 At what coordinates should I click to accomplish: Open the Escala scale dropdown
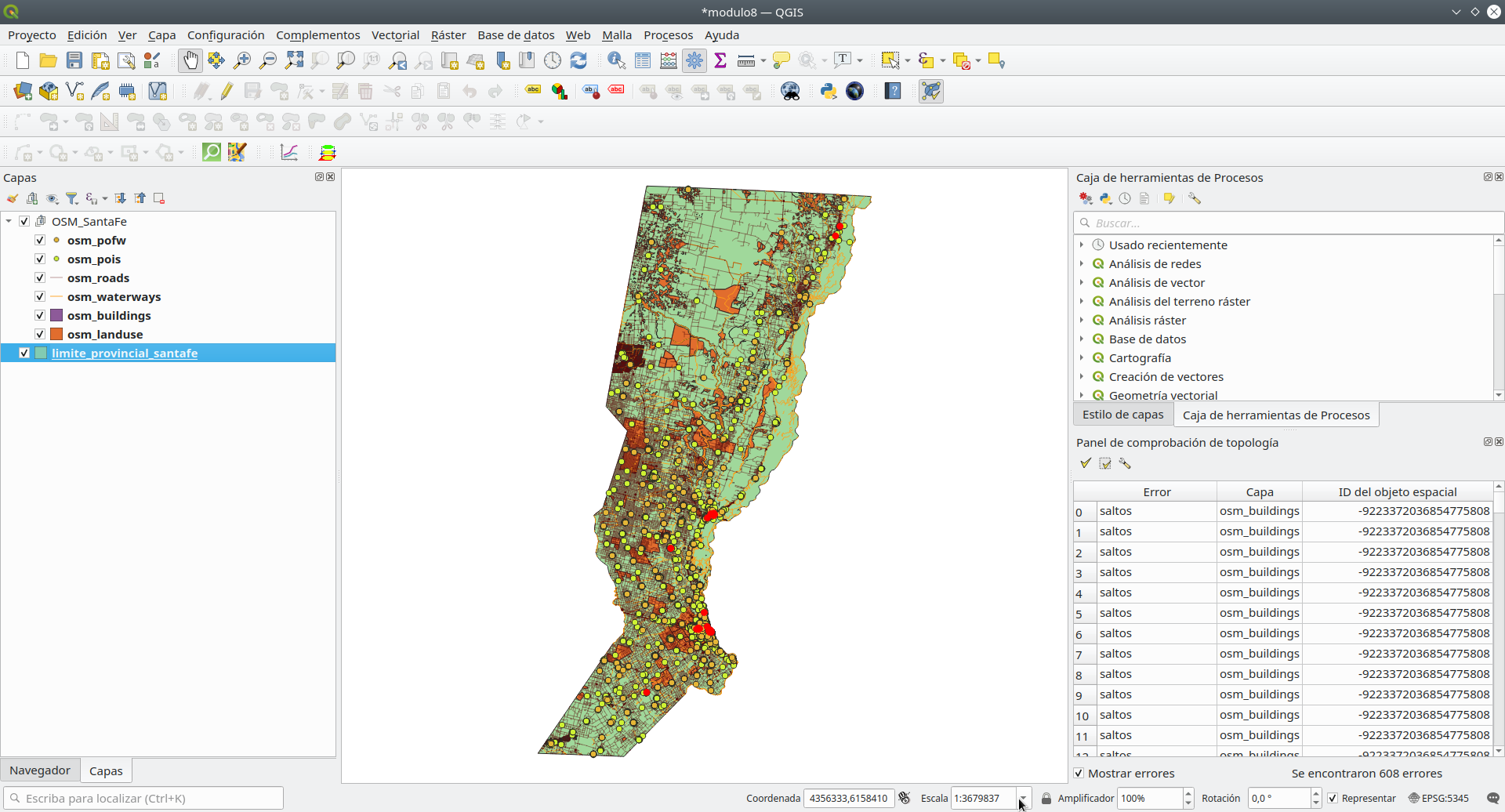point(1023,798)
